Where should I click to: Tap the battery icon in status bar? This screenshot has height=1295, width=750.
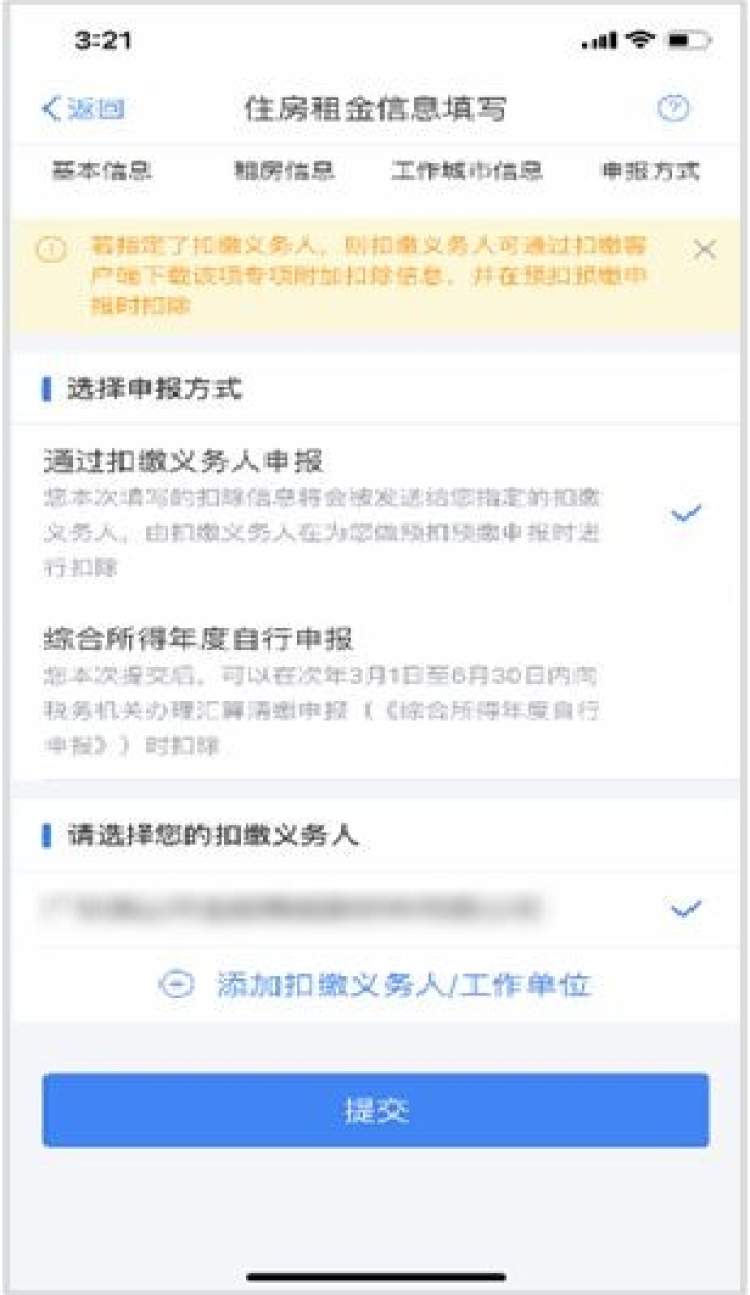click(688, 41)
